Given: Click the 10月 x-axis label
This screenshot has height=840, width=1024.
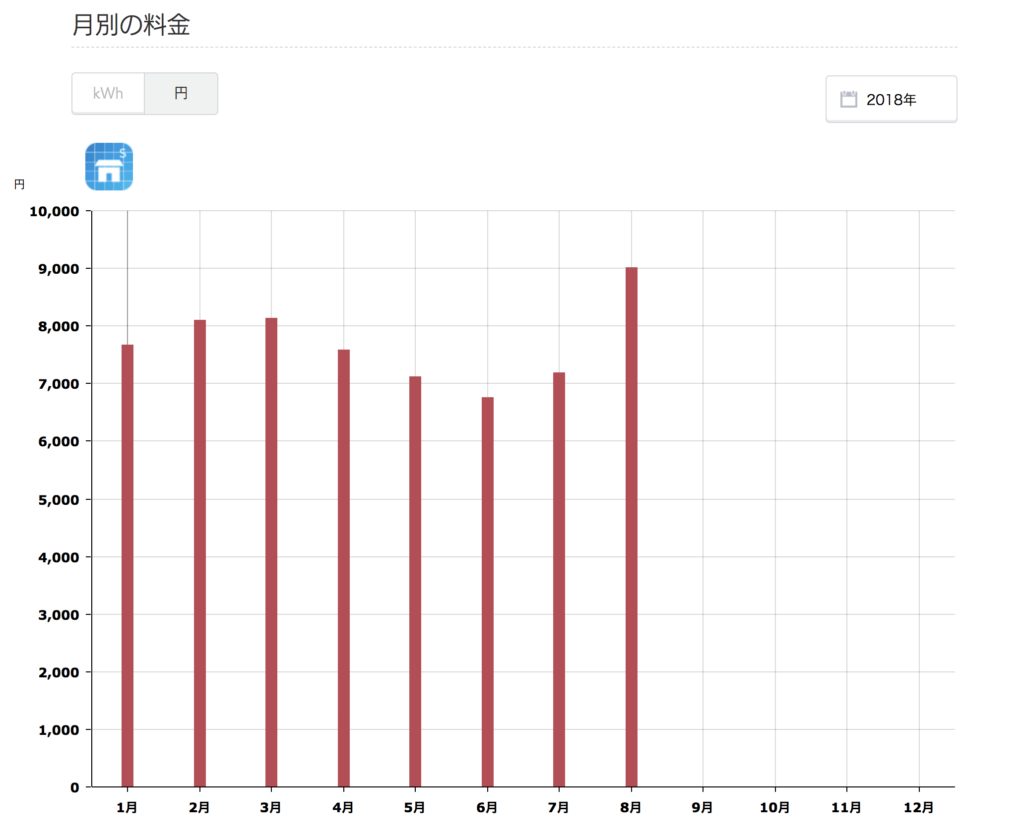Looking at the screenshot, I should [x=774, y=806].
